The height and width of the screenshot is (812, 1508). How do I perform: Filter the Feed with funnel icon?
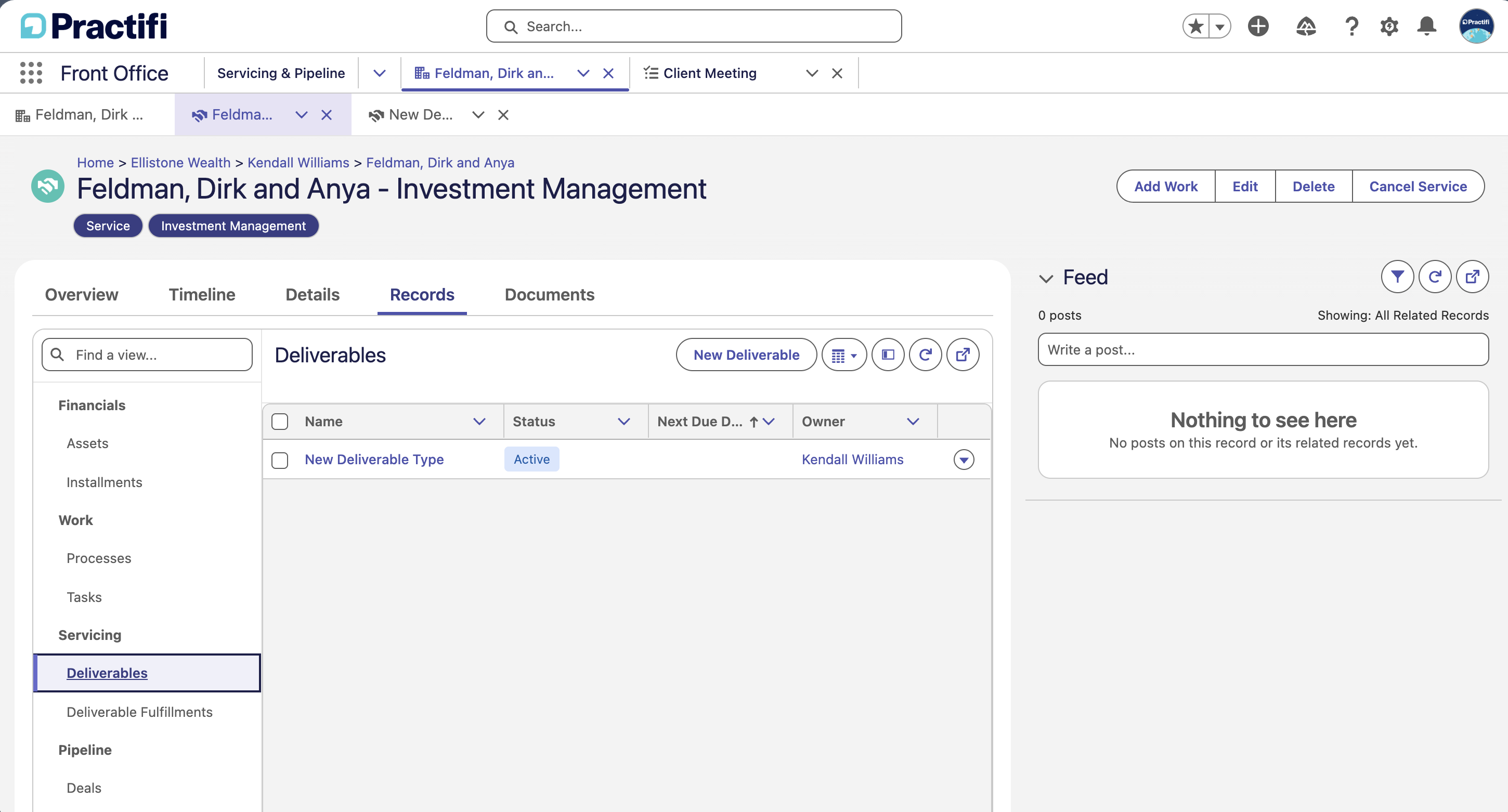point(1397,277)
